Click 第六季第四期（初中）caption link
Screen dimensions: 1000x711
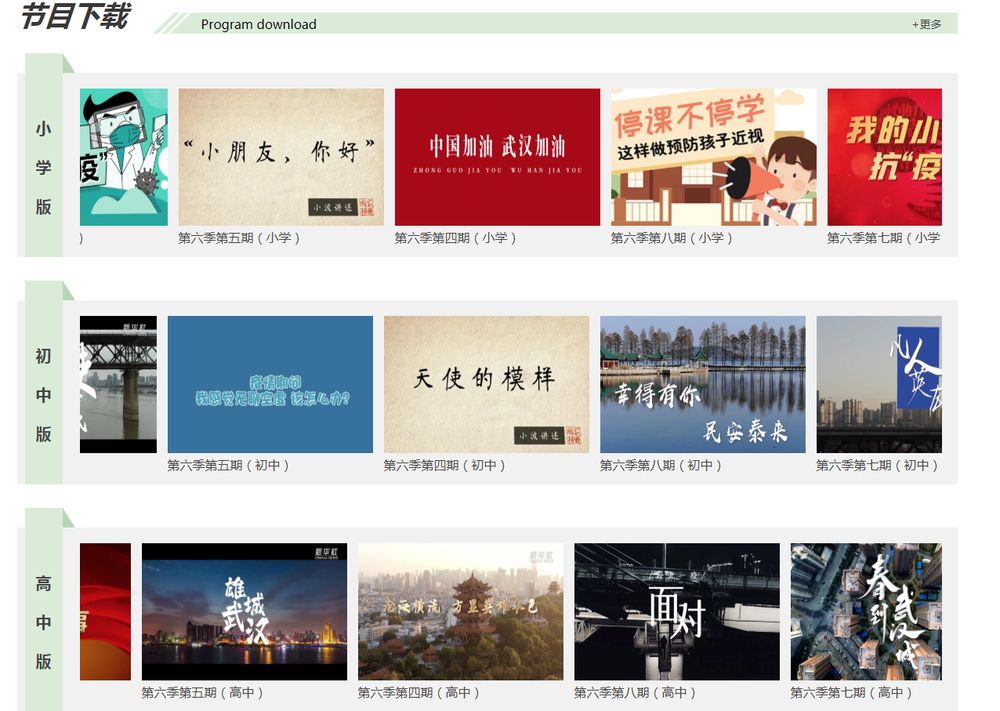click(x=445, y=465)
